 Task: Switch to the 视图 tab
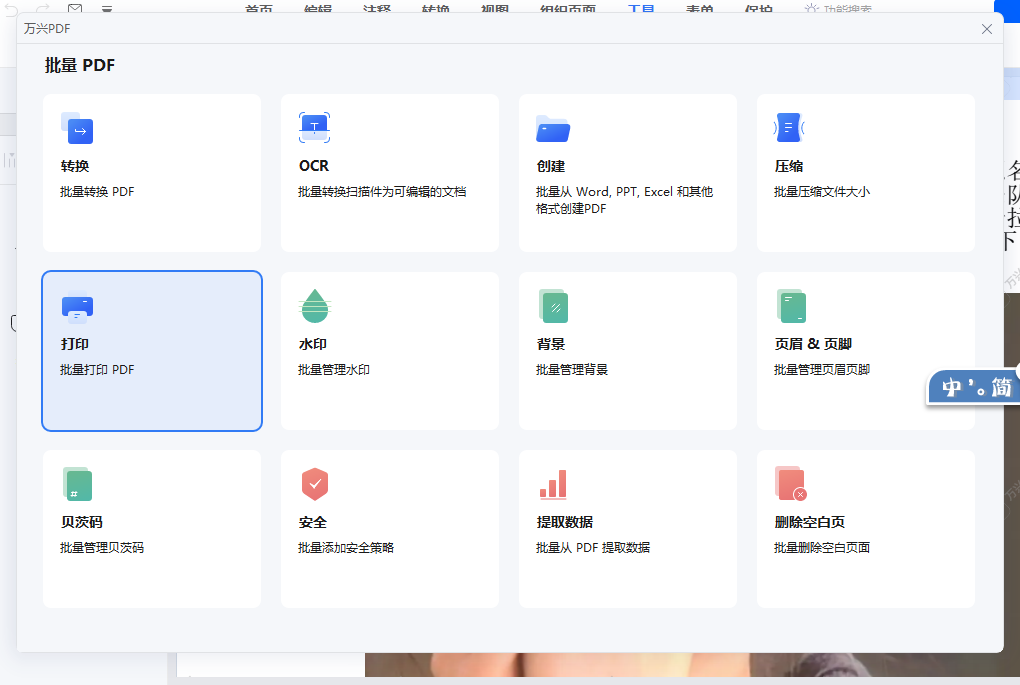495,8
